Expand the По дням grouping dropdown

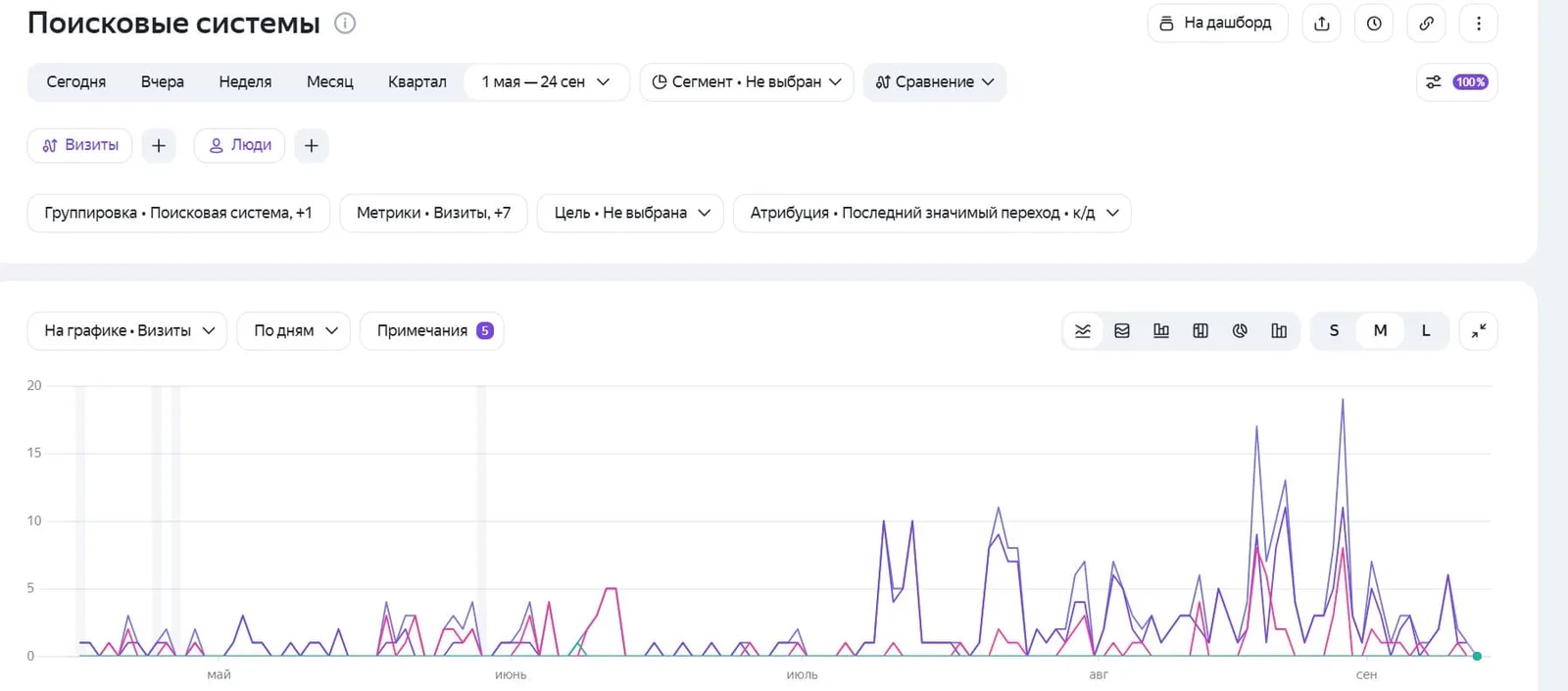click(x=294, y=331)
